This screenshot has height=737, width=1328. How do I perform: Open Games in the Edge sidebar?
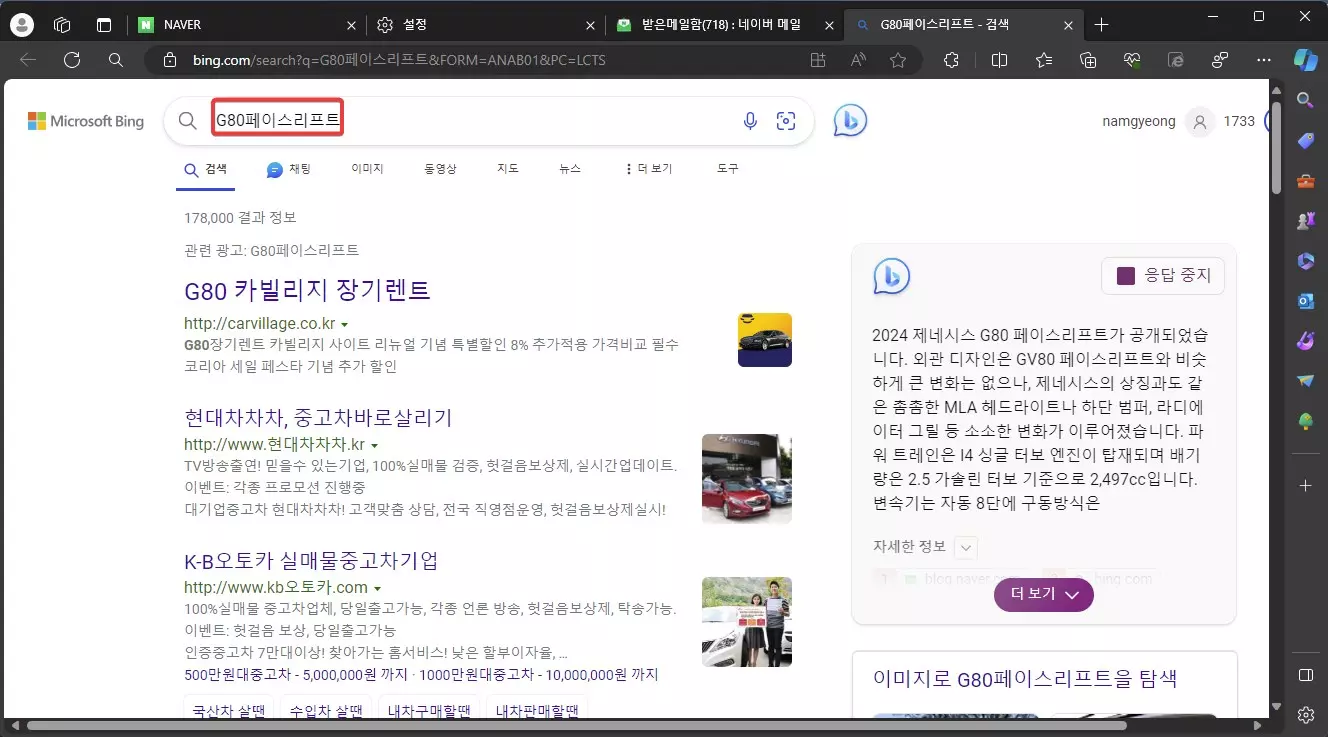click(1306, 221)
